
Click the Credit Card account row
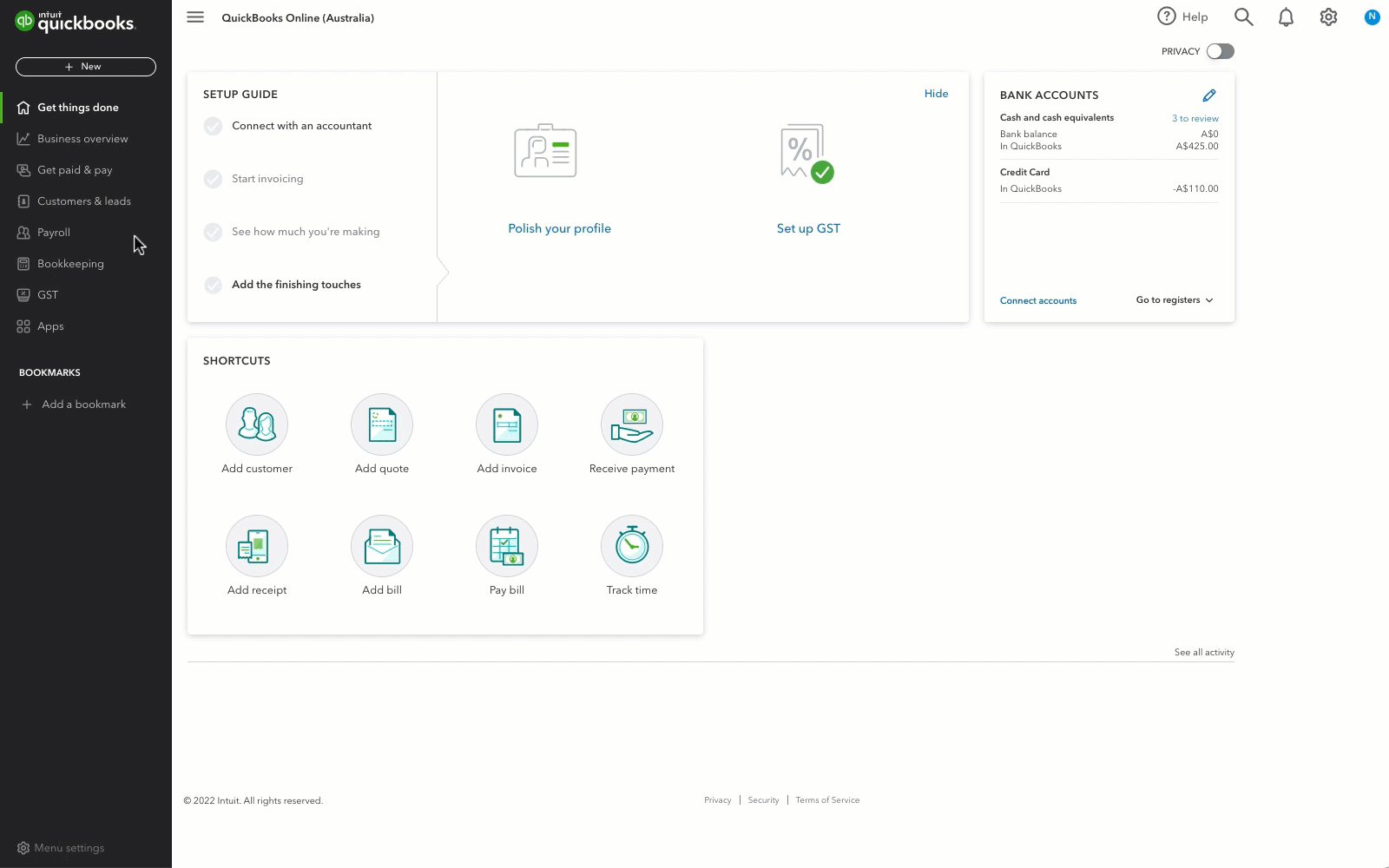[1109, 181]
